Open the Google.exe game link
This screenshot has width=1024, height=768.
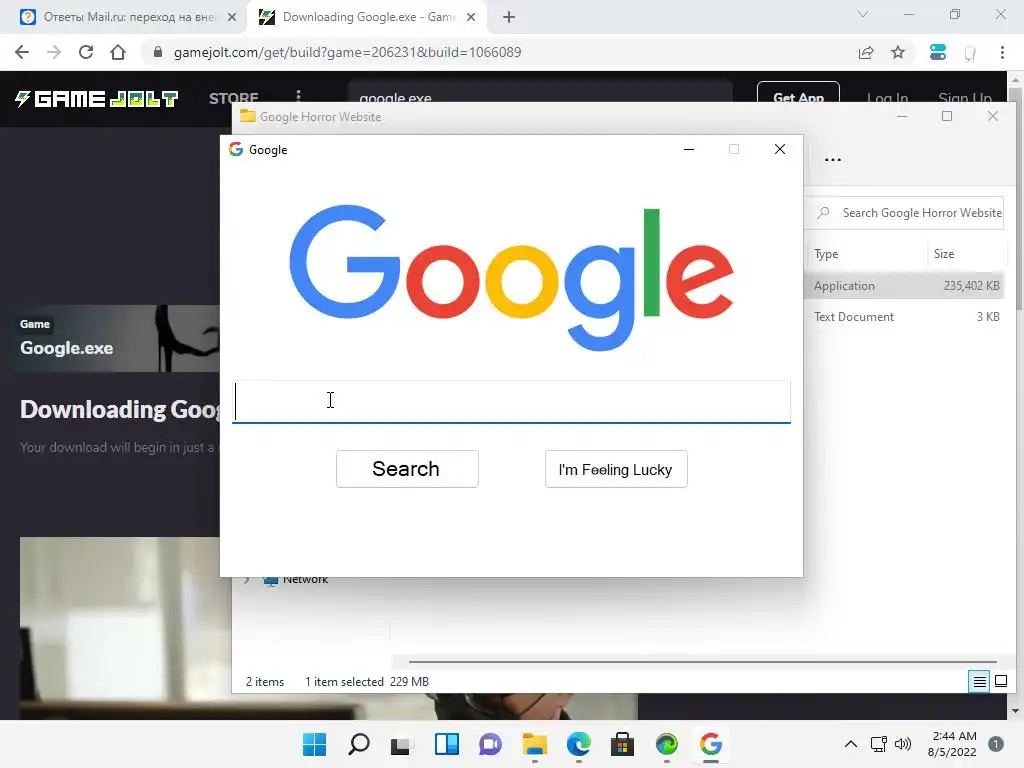click(66, 348)
